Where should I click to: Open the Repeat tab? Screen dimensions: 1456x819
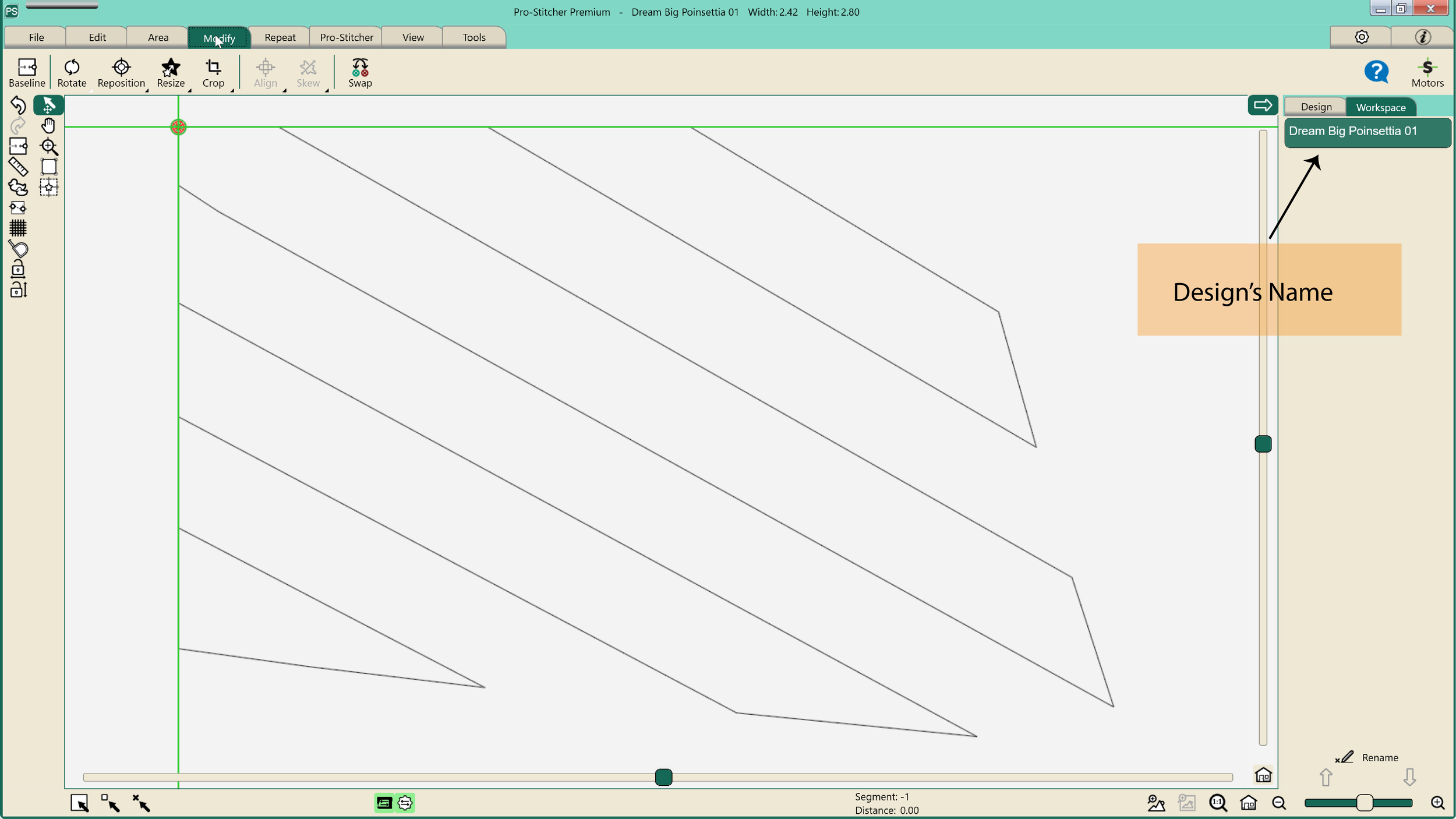pyautogui.click(x=280, y=37)
